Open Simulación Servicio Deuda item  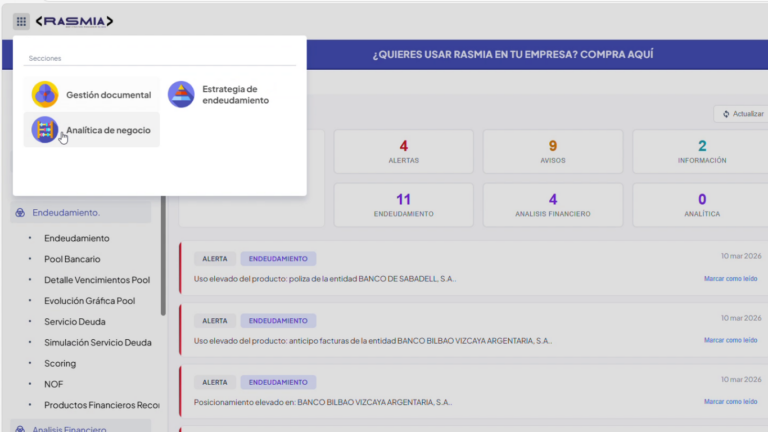click(98, 342)
